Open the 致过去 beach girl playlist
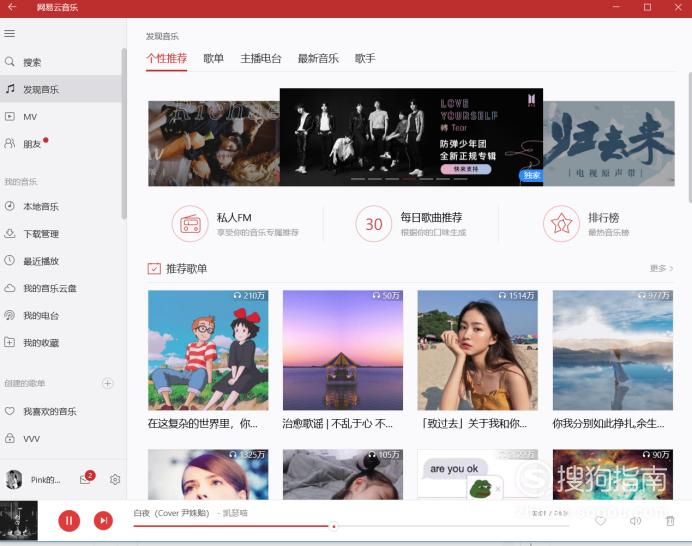692x546 pixels. 478,350
